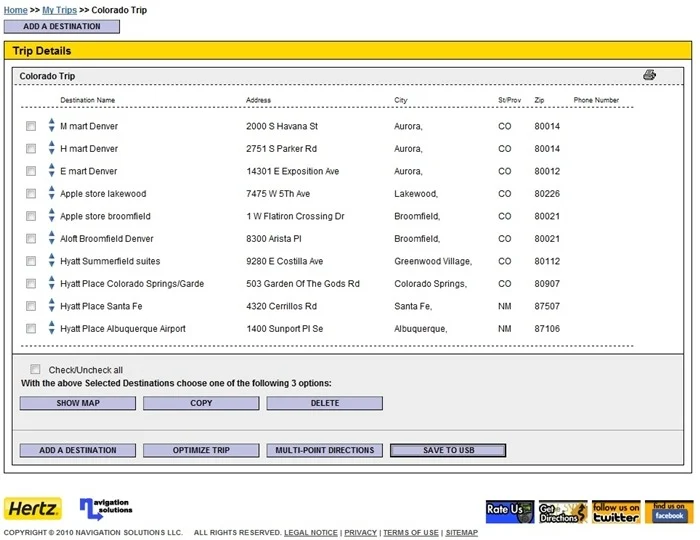Click the OPTIMIZE TRIP button
The width and height of the screenshot is (700, 540).
[201, 450]
